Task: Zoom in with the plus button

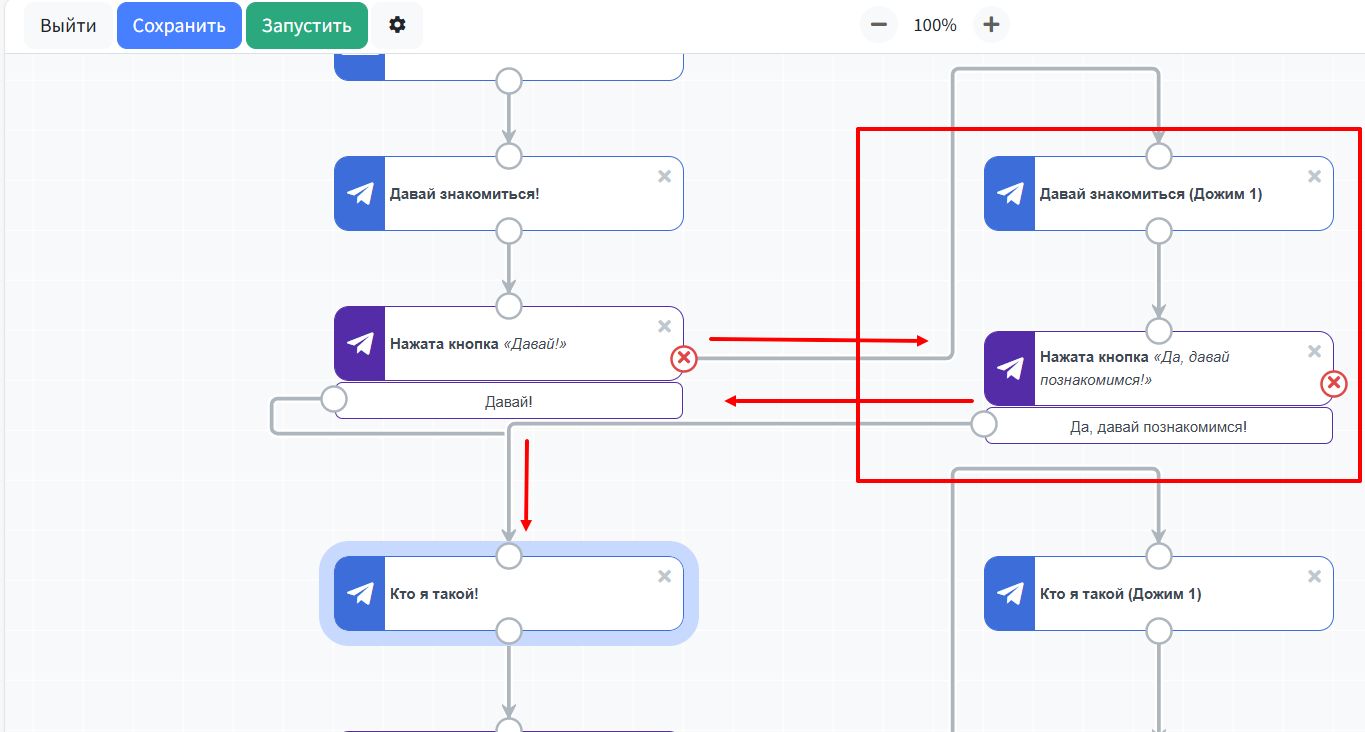Action: tap(991, 25)
